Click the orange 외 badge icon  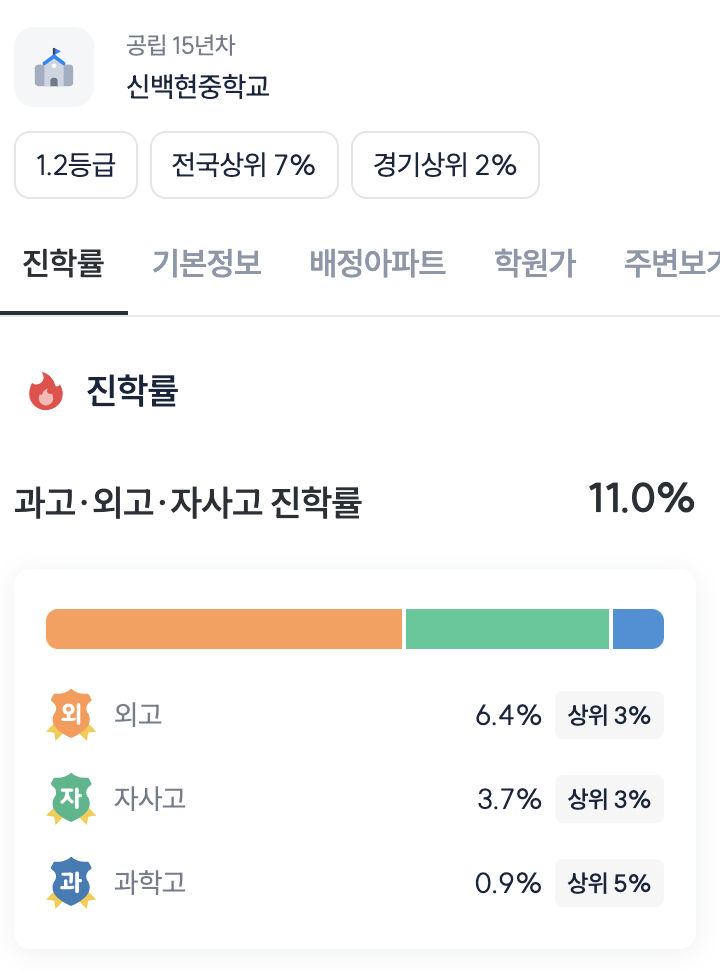click(71, 715)
